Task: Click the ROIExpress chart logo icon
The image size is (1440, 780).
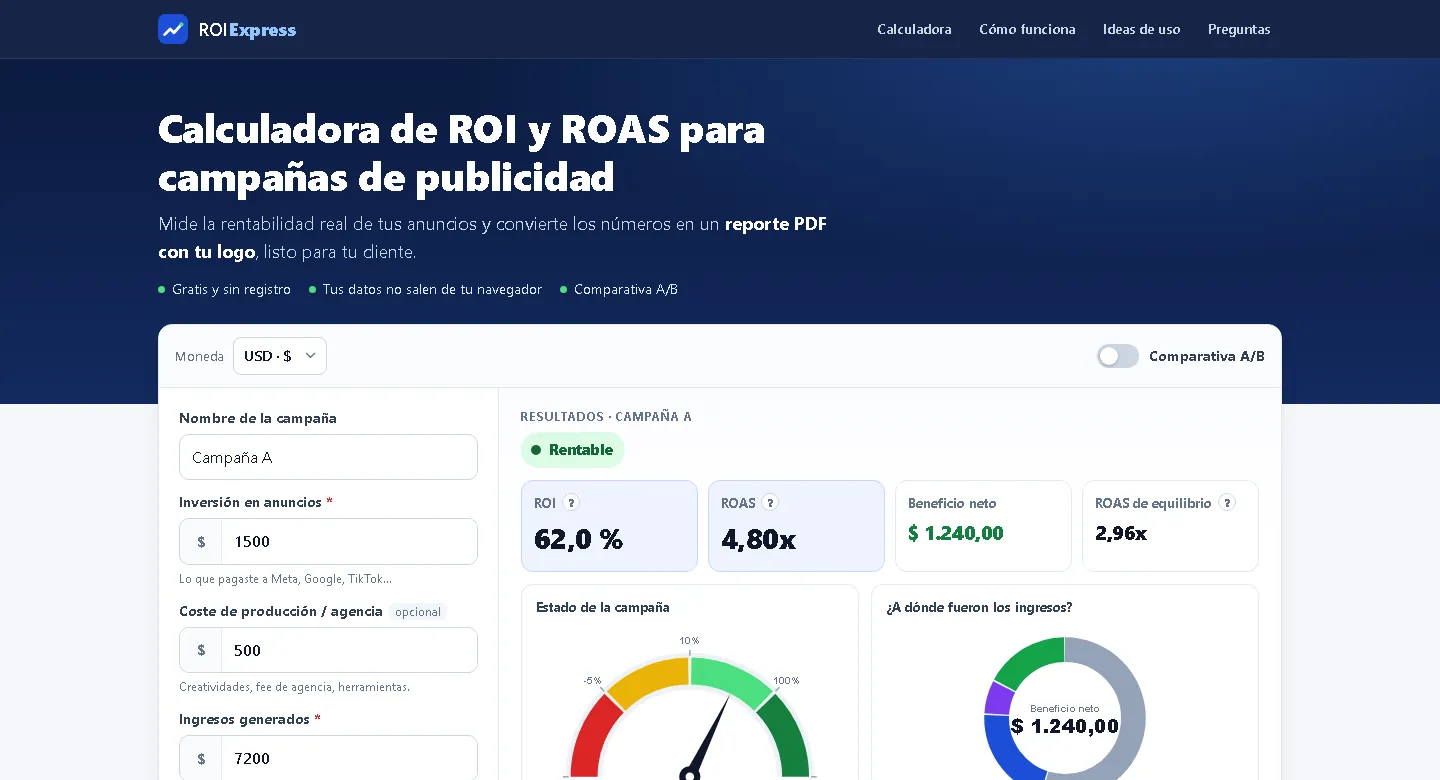Action: click(173, 29)
